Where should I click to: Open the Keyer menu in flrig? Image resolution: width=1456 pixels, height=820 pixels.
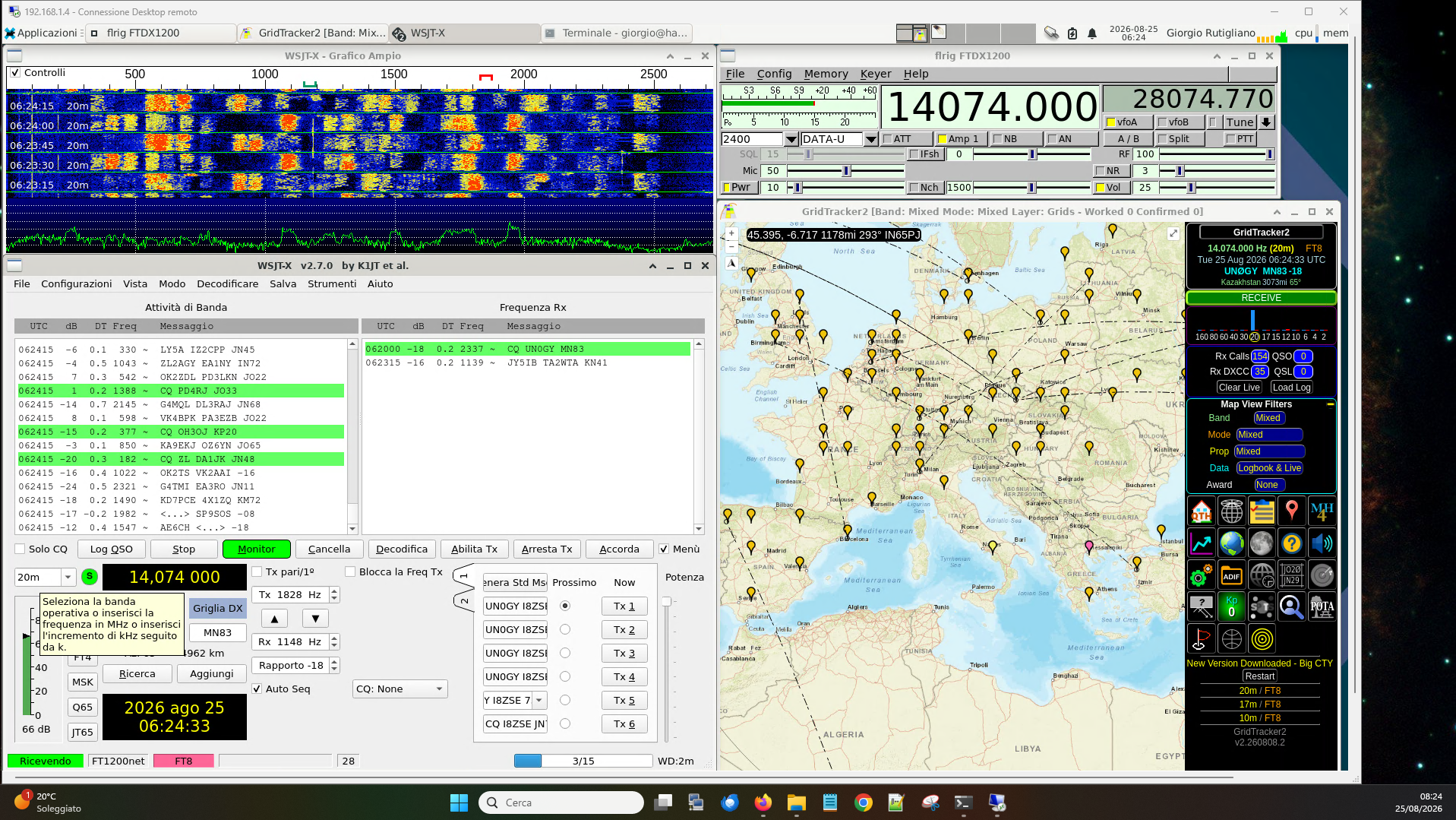pyautogui.click(x=875, y=74)
